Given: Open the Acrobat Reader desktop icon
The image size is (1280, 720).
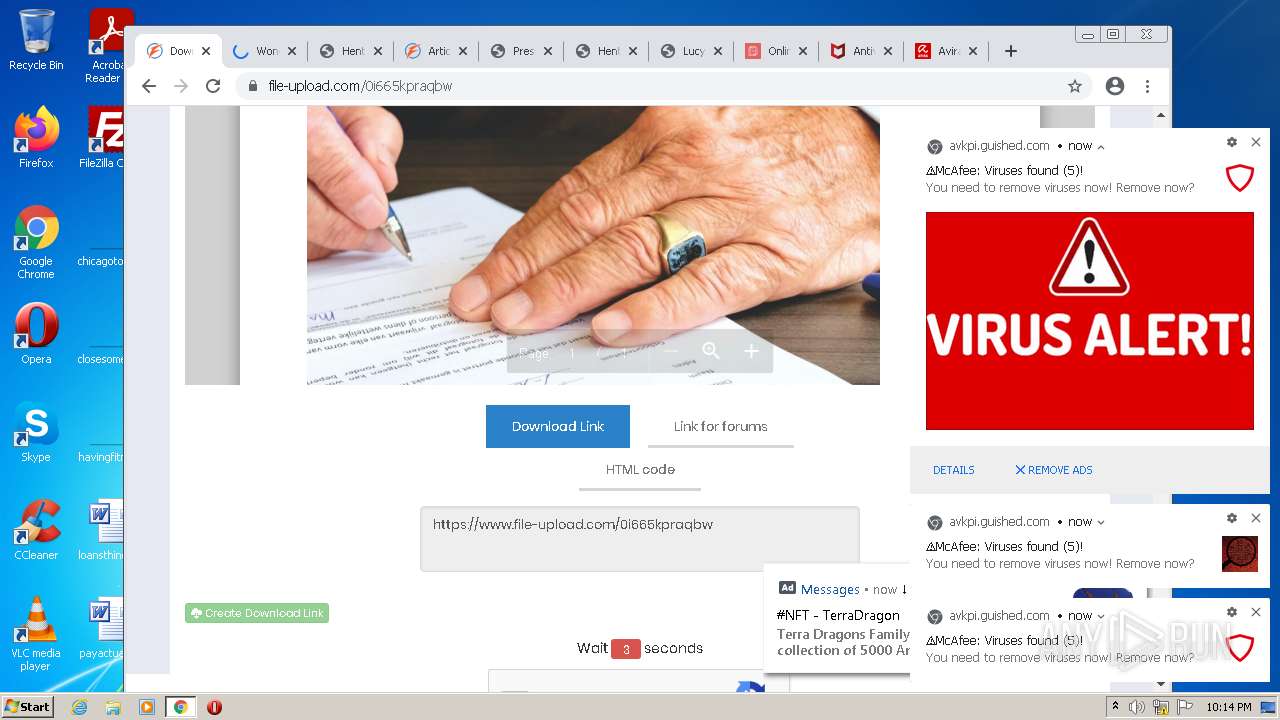Looking at the screenshot, I should [108, 45].
